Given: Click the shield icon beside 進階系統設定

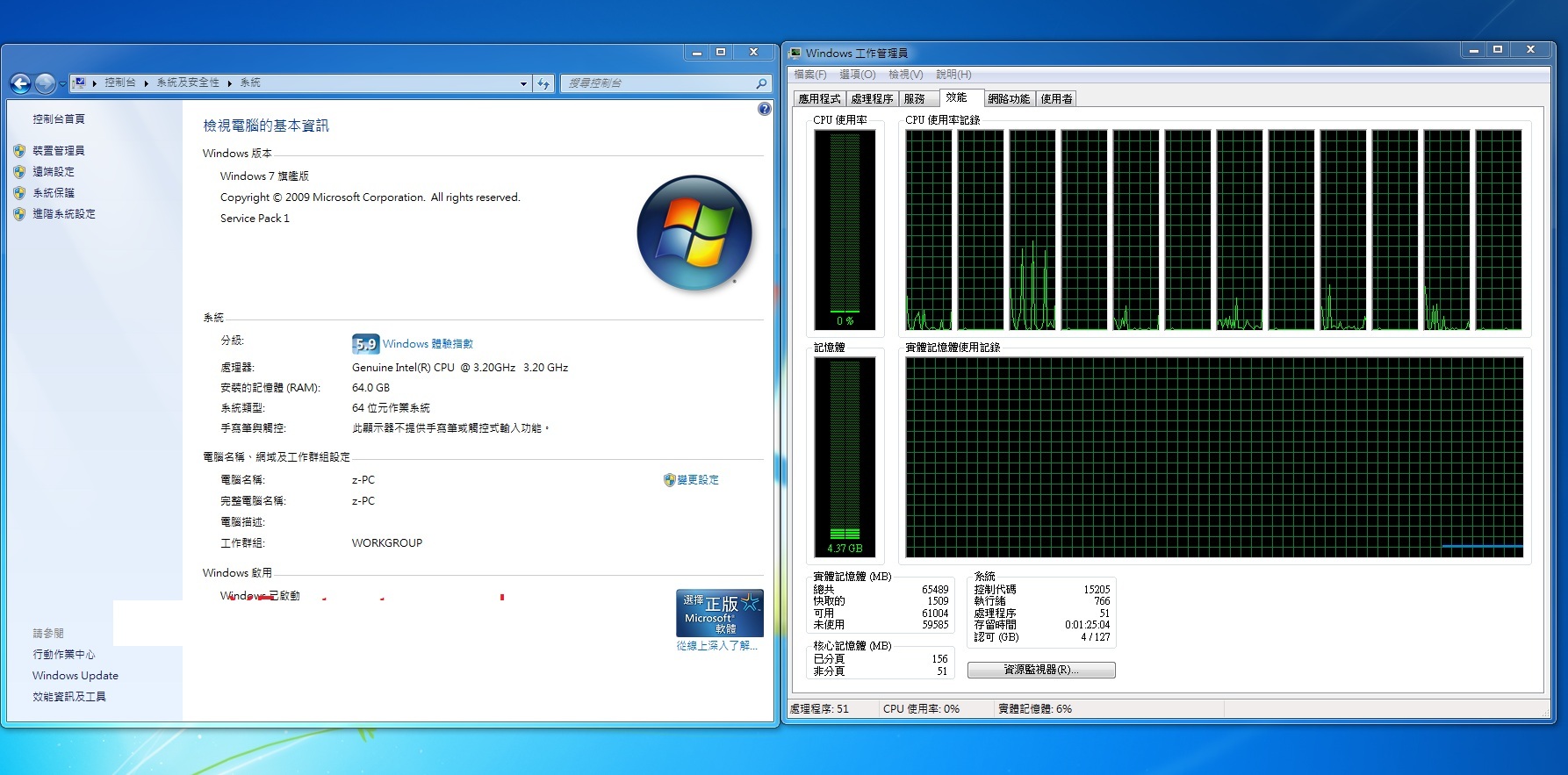Looking at the screenshot, I should click(x=19, y=214).
